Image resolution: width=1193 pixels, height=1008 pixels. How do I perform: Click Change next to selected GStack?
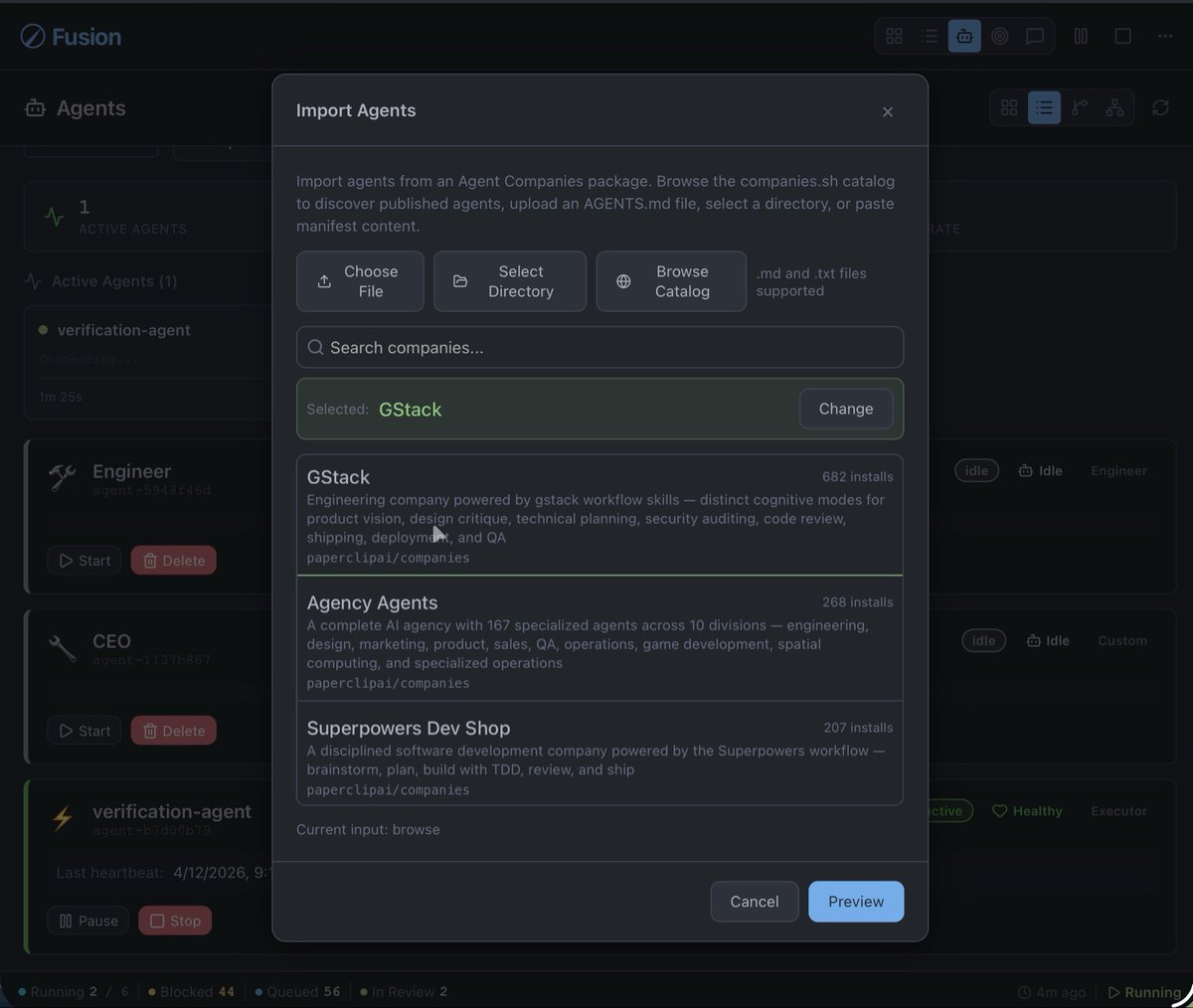[x=846, y=409]
